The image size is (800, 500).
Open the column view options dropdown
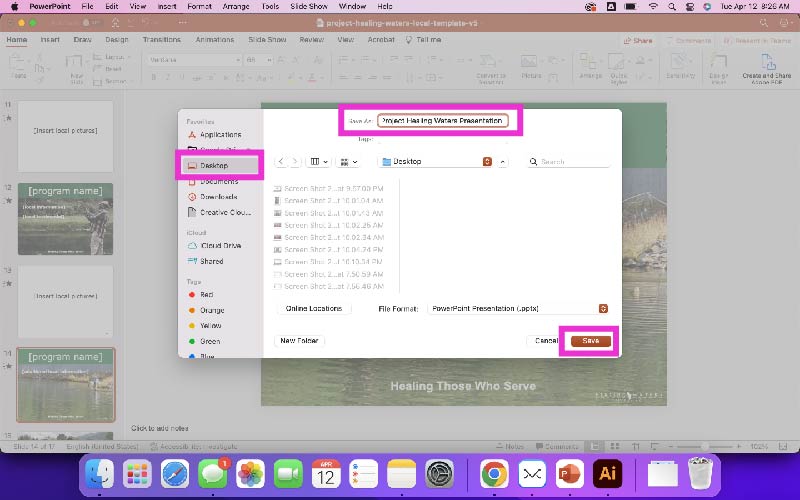pyautogui.click(x=319, y=162)
